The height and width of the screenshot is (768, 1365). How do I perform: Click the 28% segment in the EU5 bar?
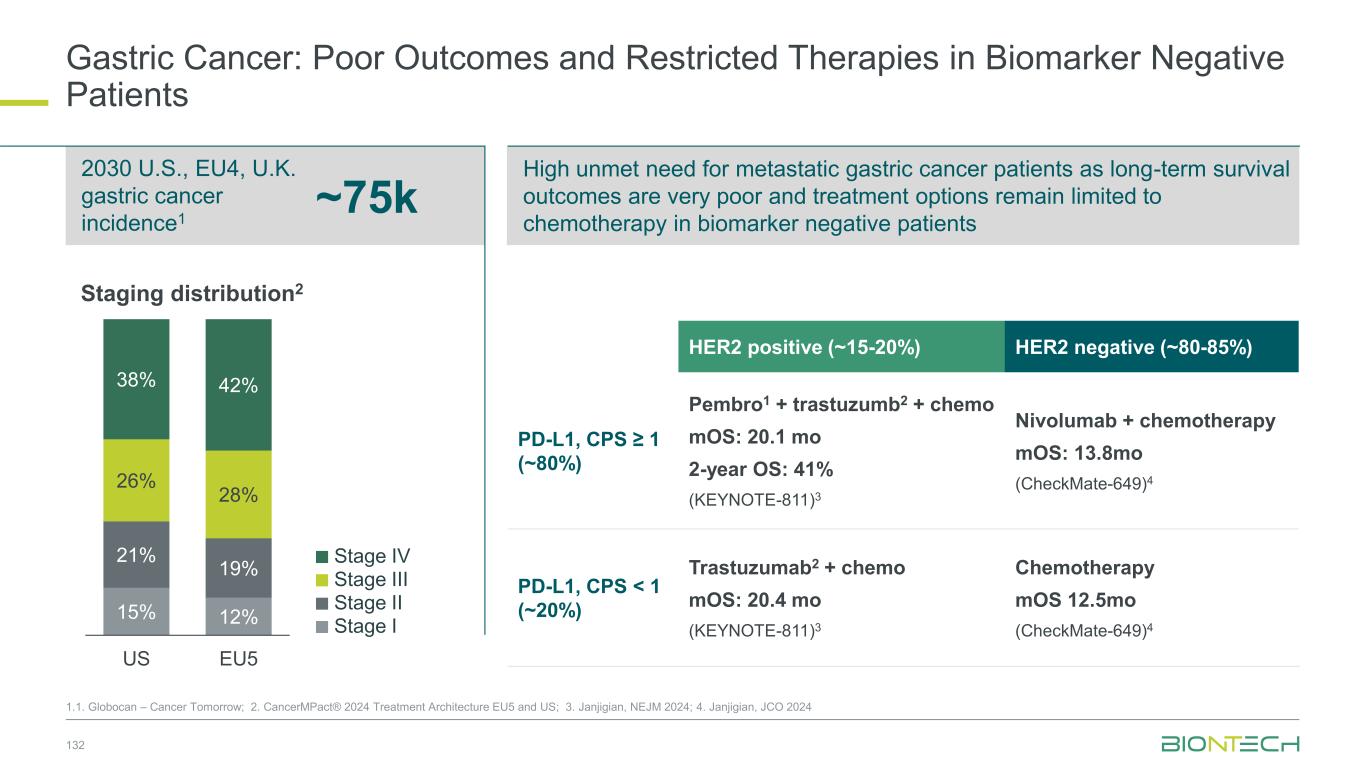point(238,494)
